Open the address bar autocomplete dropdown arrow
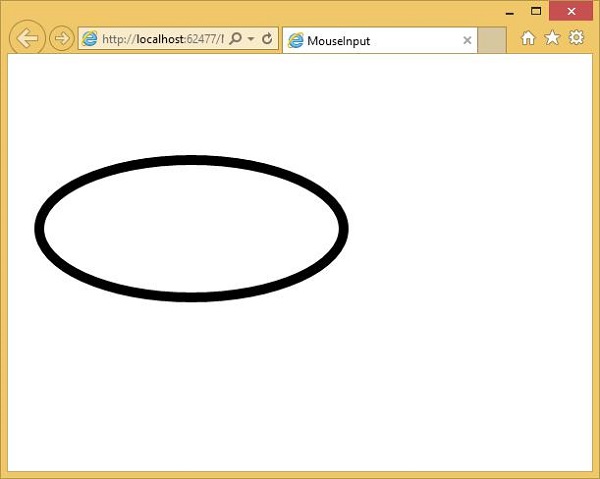Image resolution: width=600 pixels, height=479 pixels. [251, 39]
